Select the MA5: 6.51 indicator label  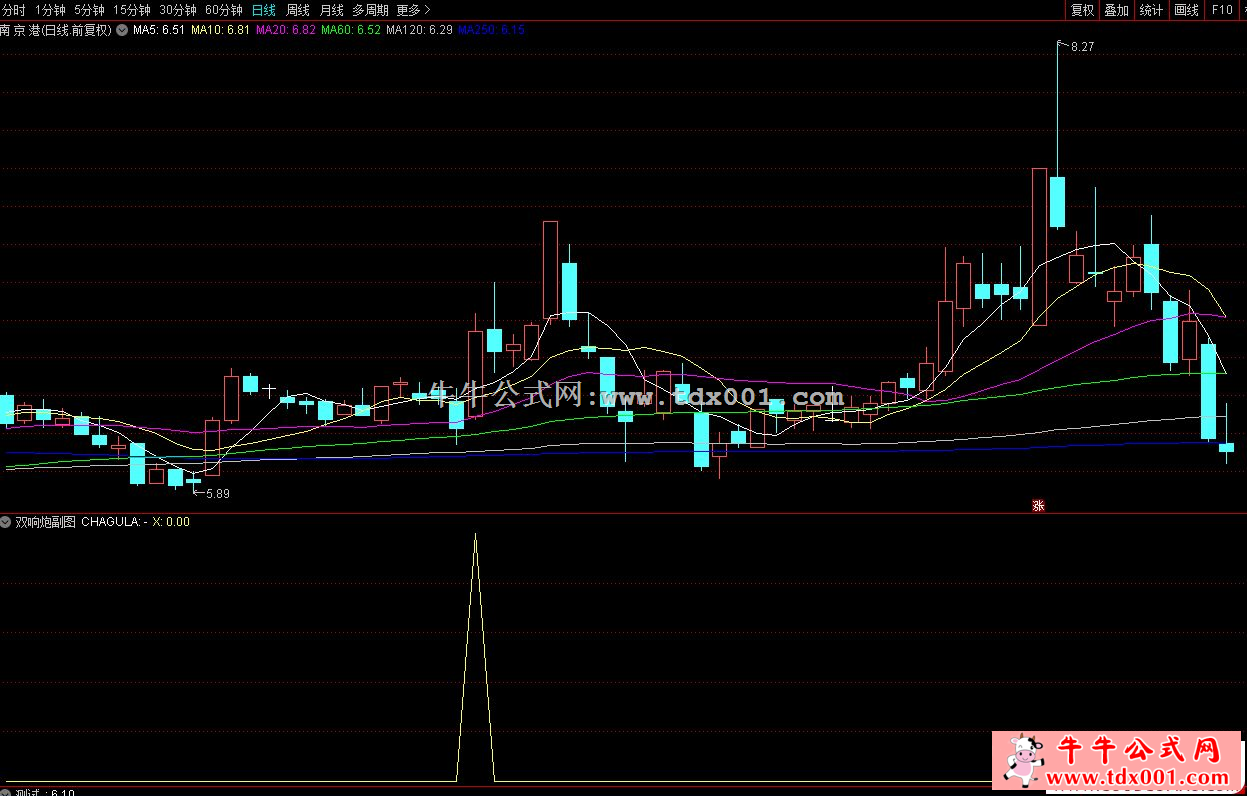(x=159, y=30)
